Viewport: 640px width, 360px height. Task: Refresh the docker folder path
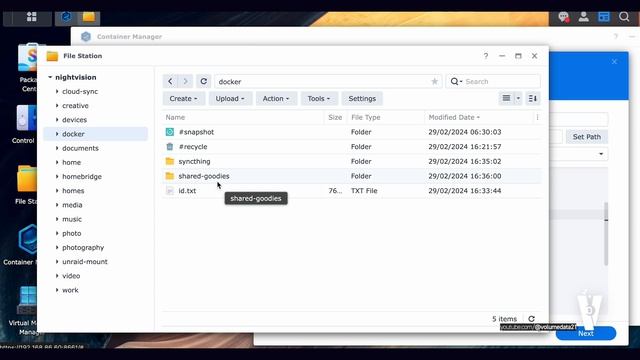pos(203,81)
